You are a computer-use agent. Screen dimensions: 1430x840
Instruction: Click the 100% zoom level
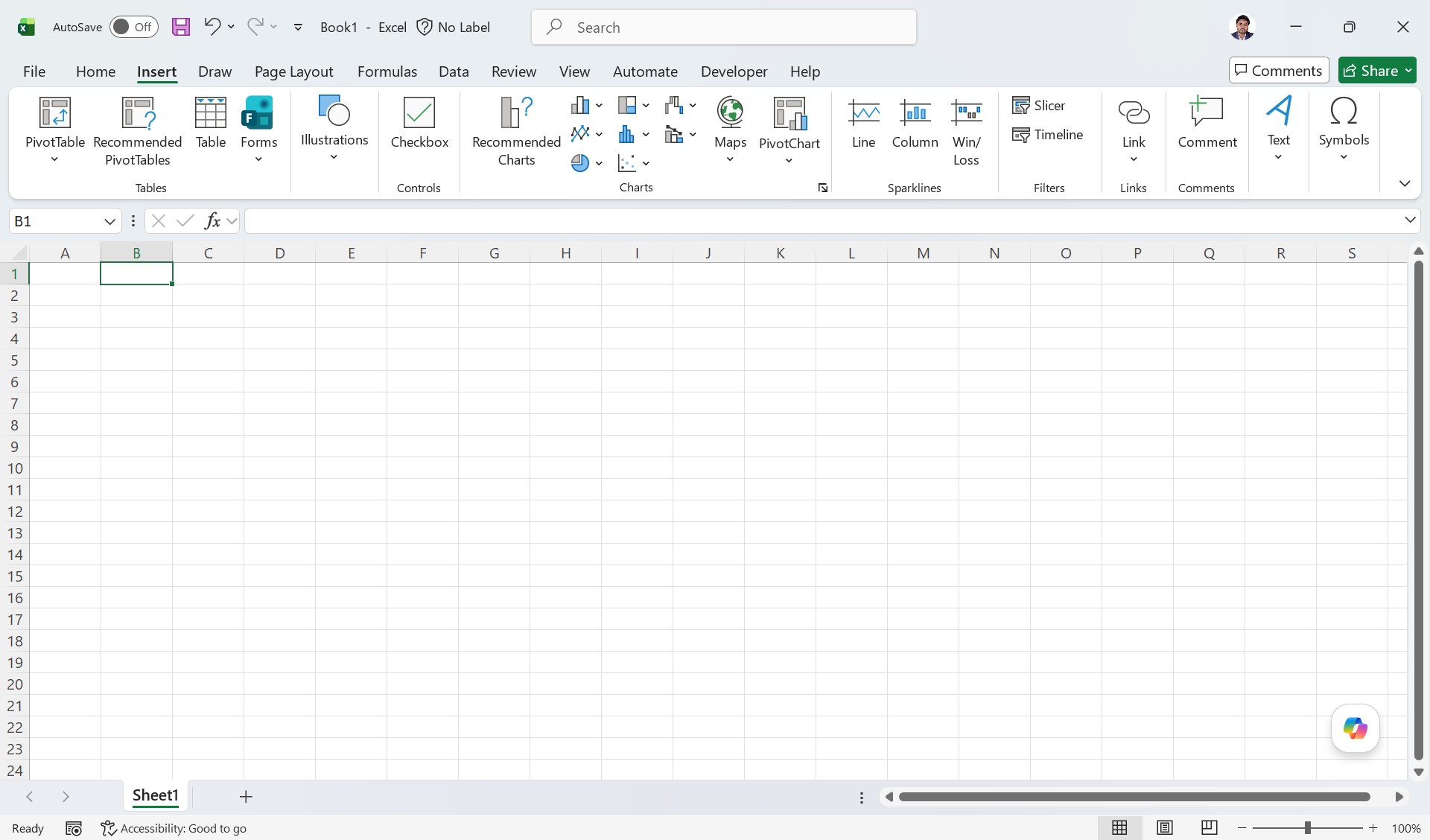(1405, 828)
